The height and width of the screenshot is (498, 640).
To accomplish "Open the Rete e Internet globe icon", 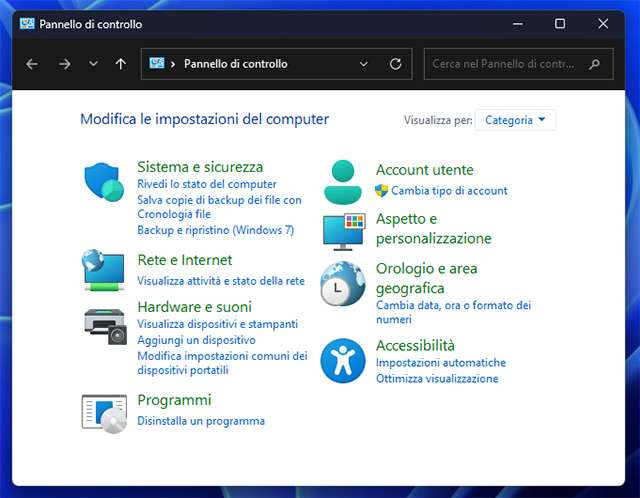I will [104, 270].
